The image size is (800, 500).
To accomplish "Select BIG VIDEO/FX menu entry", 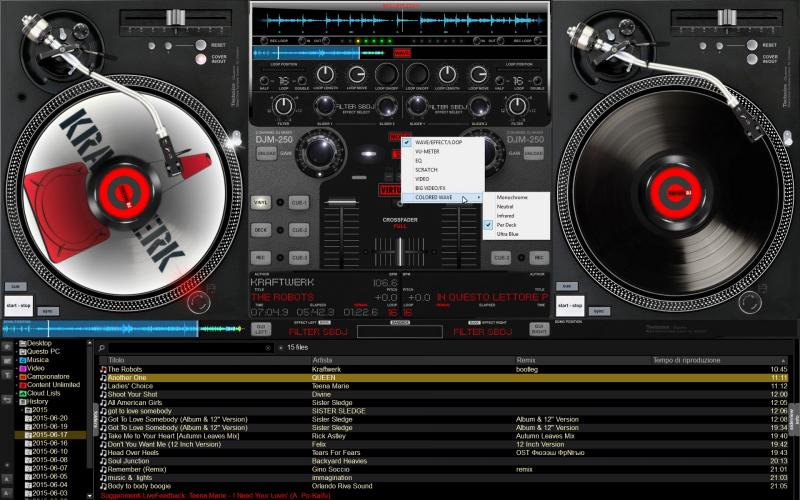I will point(430,188).
